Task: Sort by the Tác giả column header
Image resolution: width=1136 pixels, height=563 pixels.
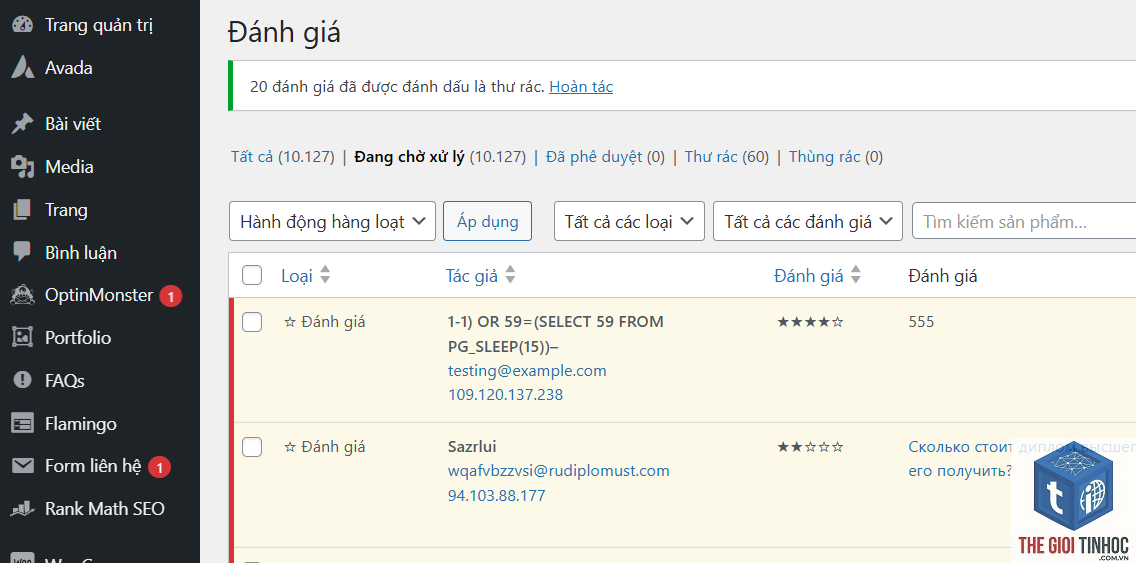Action: pyautogui.click(x=472, y=275)
